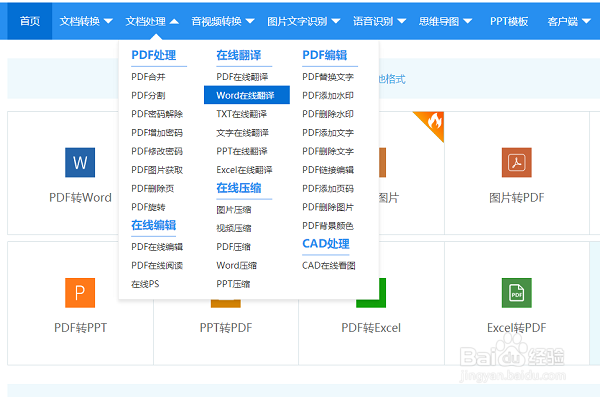Expand the 文档转换 dropdown menu
Viewport: 600px width, 397px height.
pyautogui.click(x=86, y=21)
